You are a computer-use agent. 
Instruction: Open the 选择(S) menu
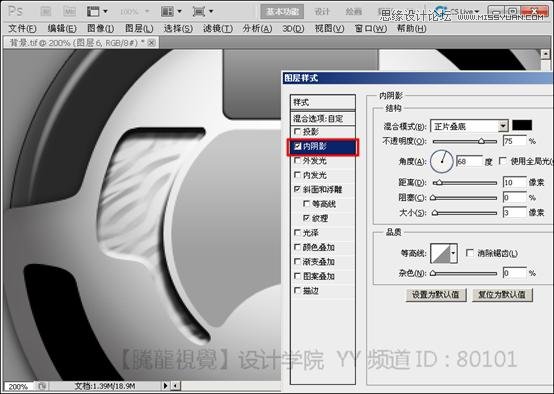coord(178,28)
